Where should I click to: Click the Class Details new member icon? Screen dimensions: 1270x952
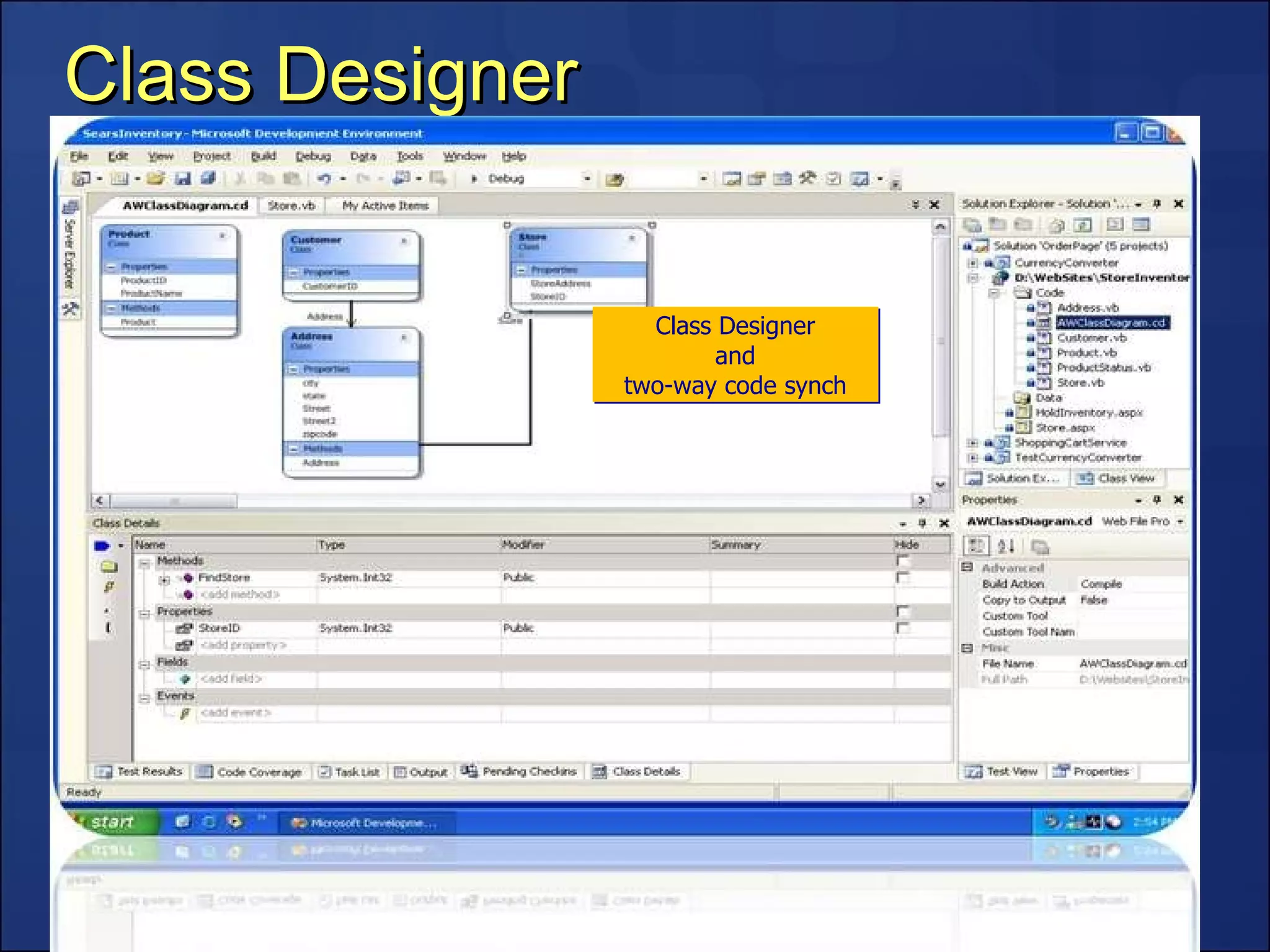click(x=102, y=546)
